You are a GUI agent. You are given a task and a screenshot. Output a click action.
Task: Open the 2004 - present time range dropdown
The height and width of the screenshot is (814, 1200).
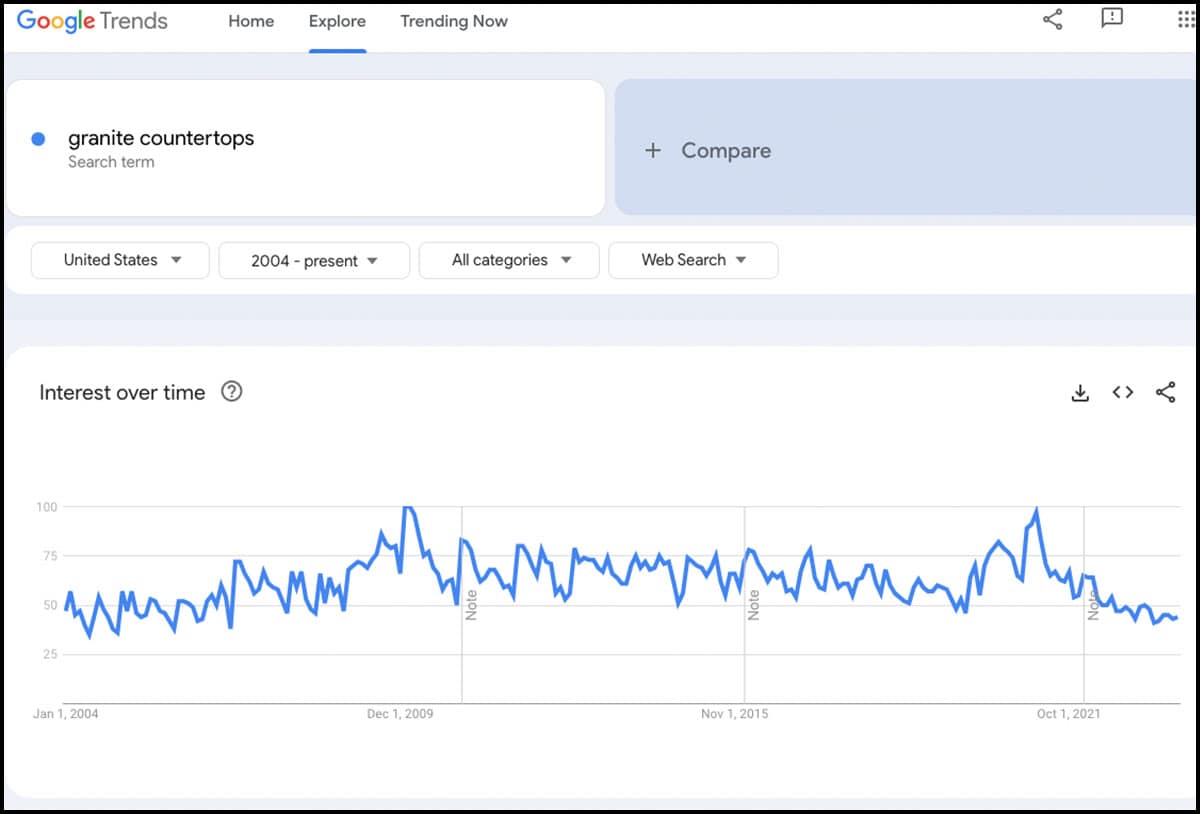pyautogui.click(x=314, y=260)
